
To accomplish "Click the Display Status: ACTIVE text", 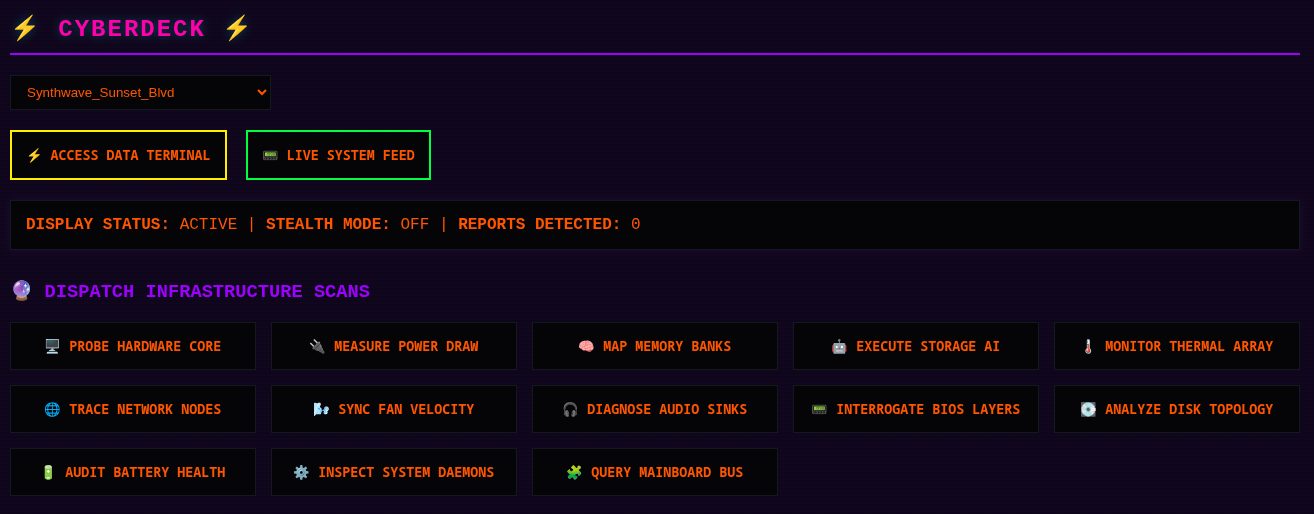I will tap(132, 225).
